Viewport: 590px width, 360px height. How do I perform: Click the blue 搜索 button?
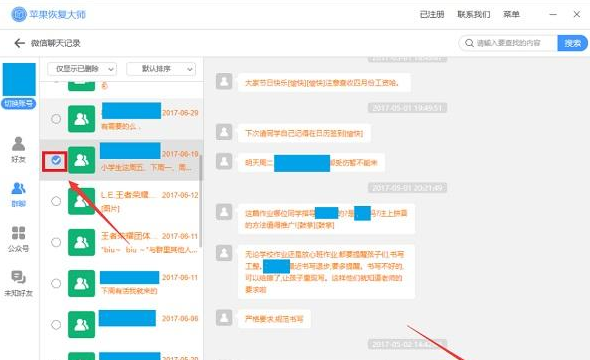click(x=572, y=43)
